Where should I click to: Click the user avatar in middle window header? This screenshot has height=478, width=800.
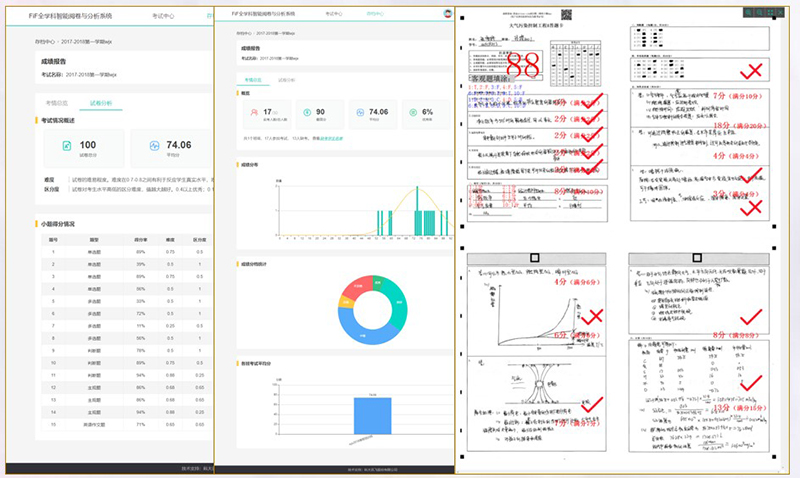pyautogui.click(x=447, y=13)
